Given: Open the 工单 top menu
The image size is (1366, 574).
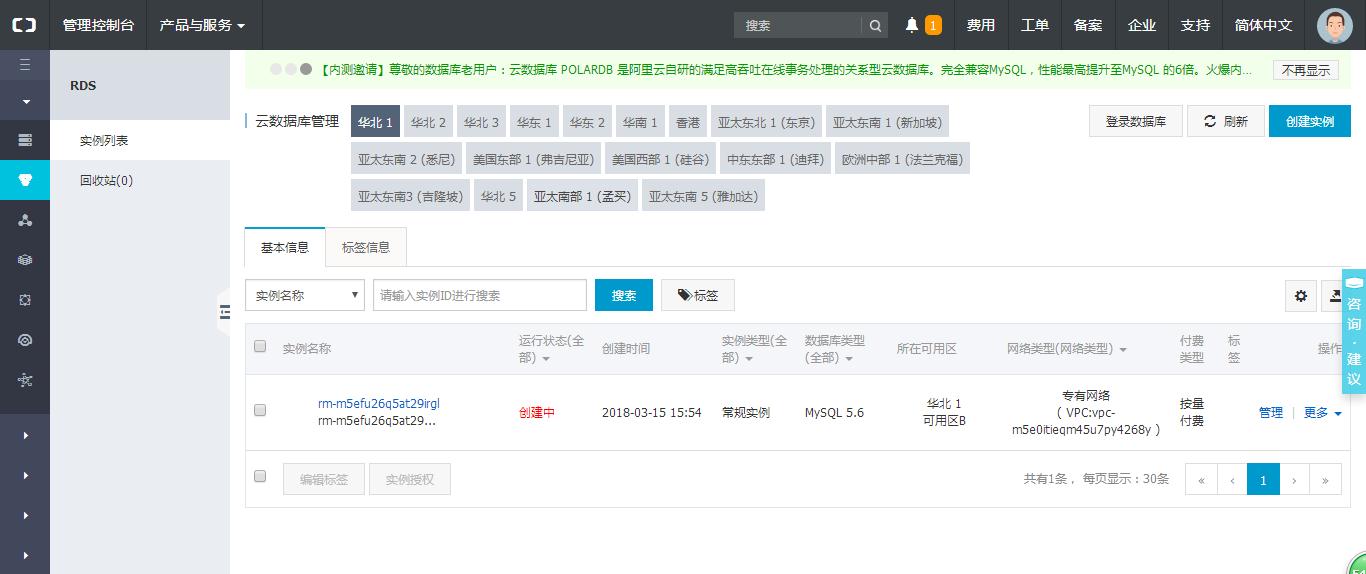Looking at the screenshot, I should [x=1035, y=25].
